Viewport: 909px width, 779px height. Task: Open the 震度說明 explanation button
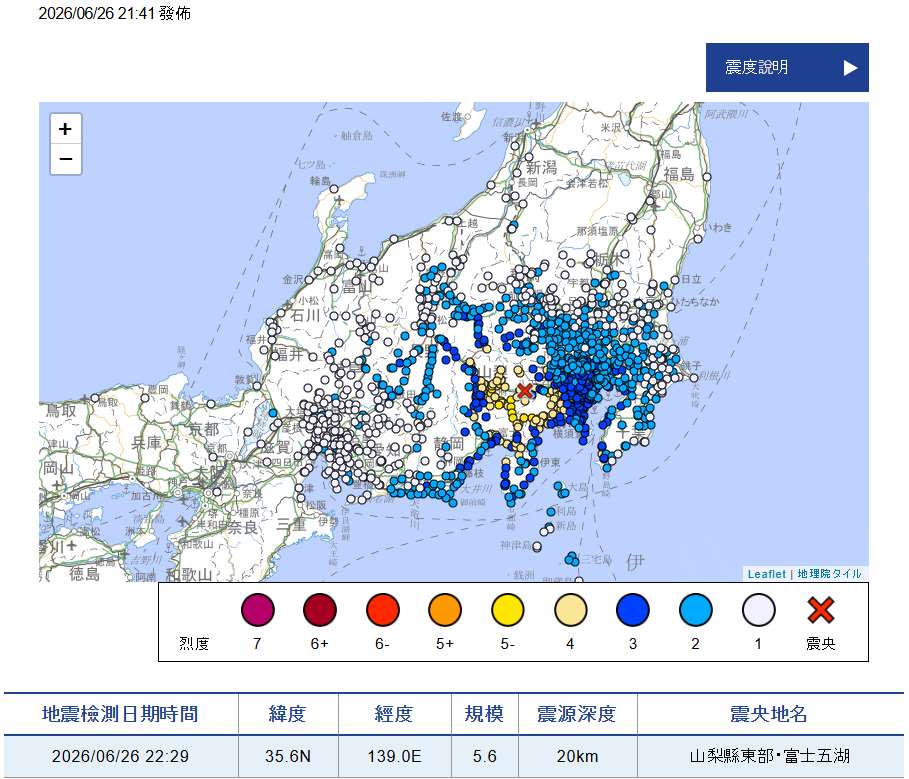coord(787,67)
